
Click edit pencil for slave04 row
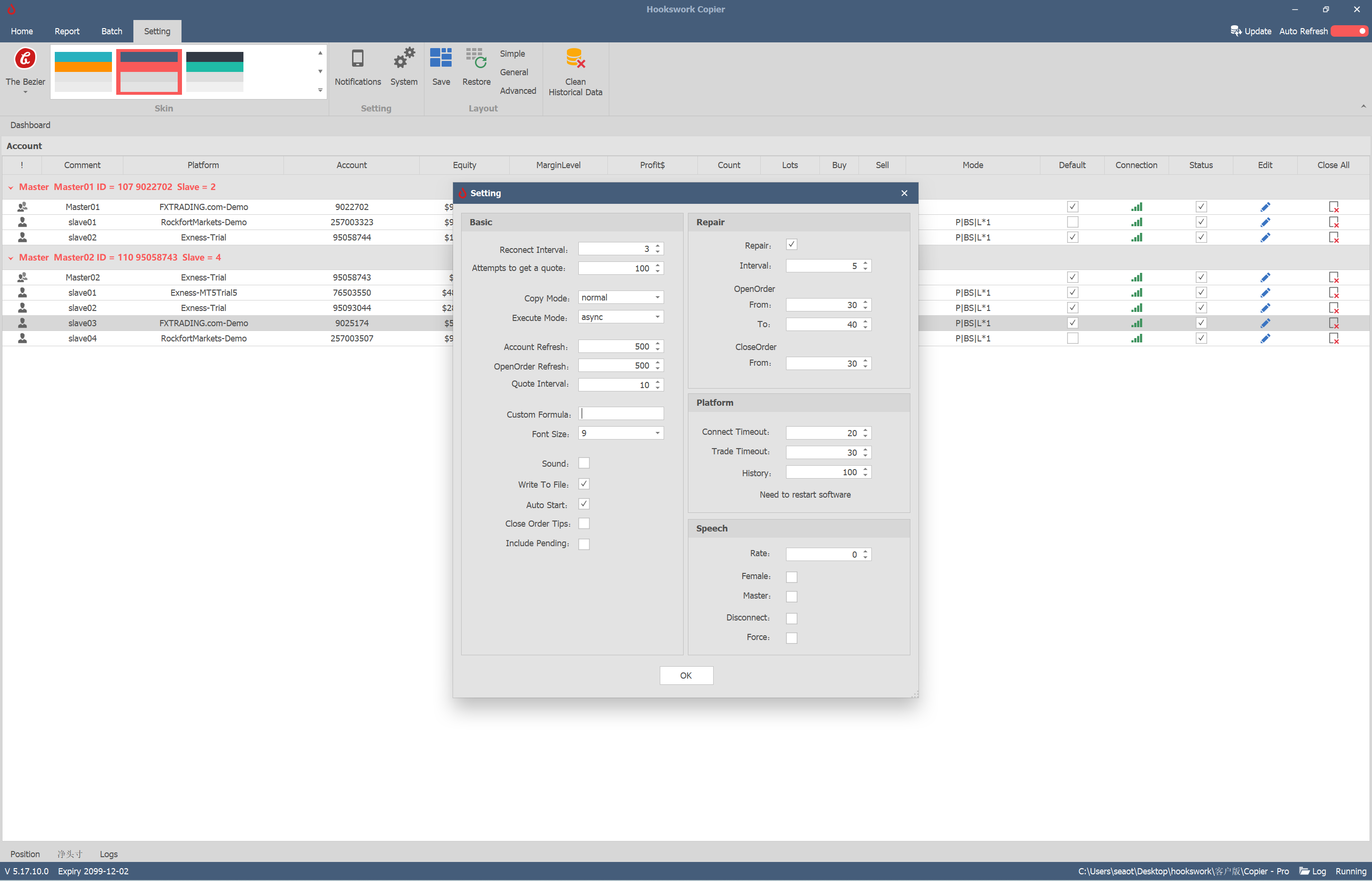click(1265, 339)
